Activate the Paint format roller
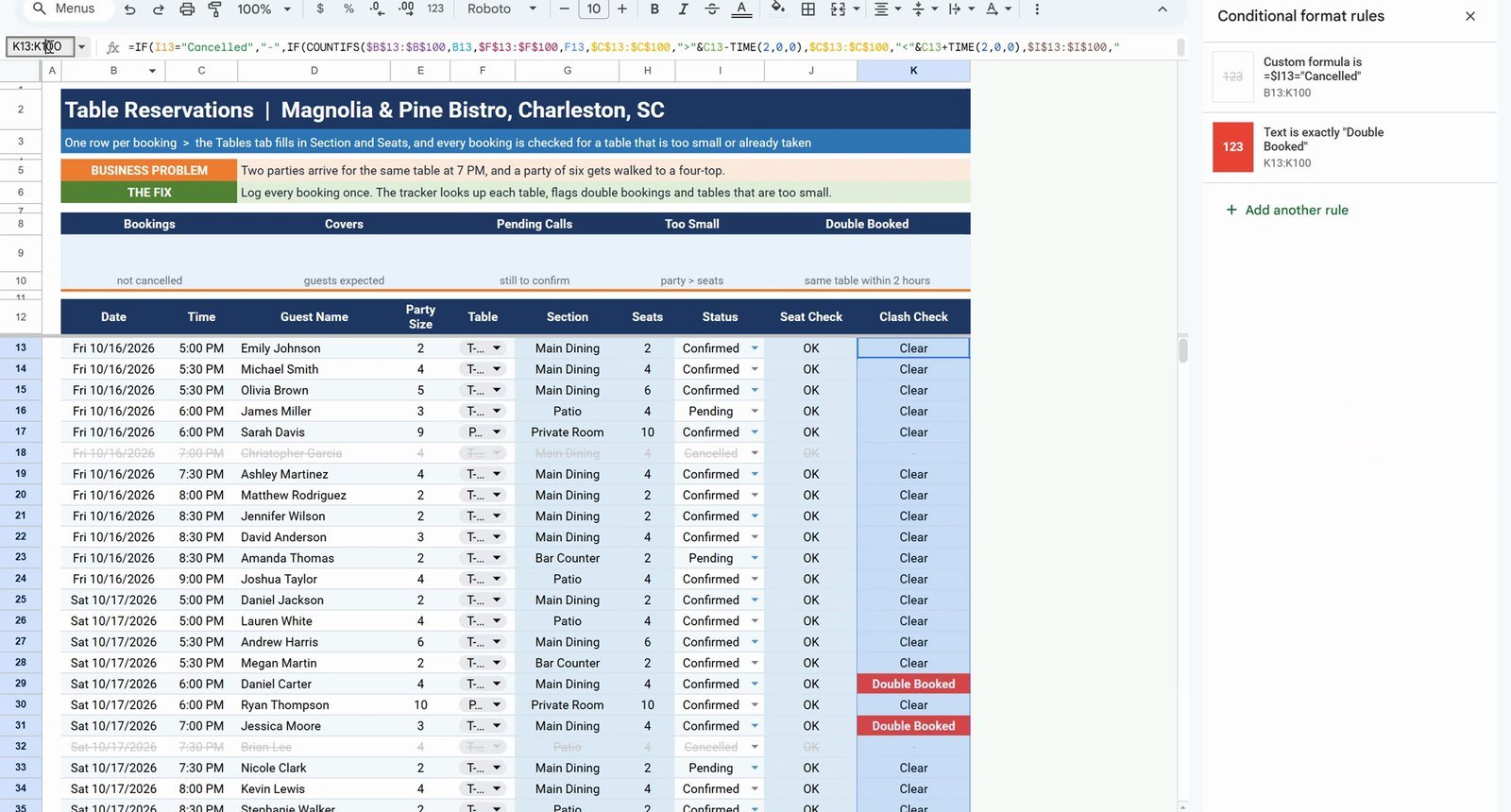The height and width of the screenshot is (812, 1511). point(215,9)
